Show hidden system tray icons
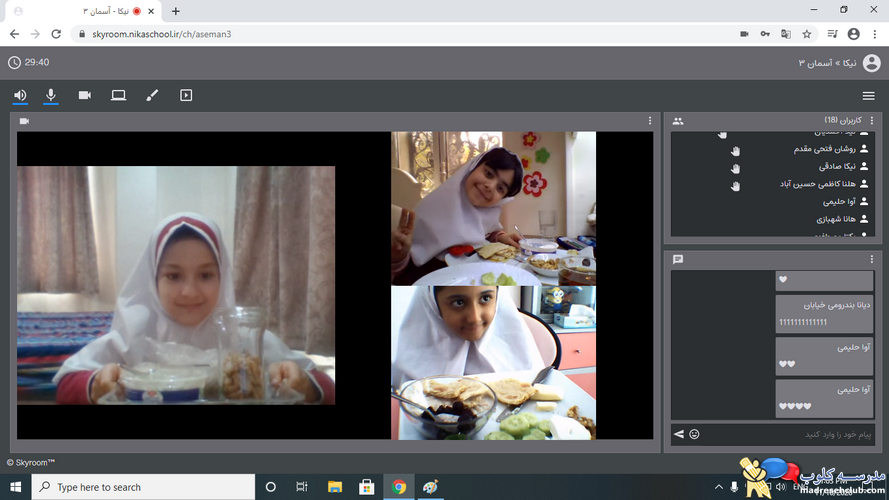The width and height of the screenshot is (889, 500). [x=718, y=487]
